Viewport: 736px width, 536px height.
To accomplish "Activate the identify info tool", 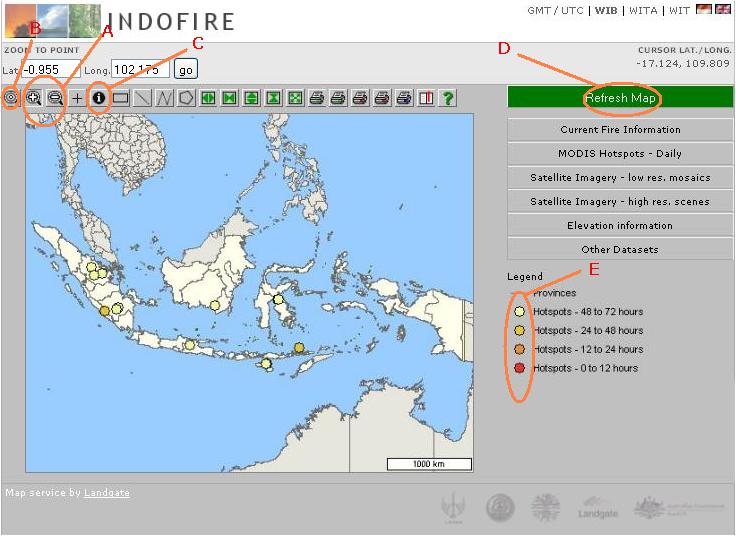I will tap(99, 98).
